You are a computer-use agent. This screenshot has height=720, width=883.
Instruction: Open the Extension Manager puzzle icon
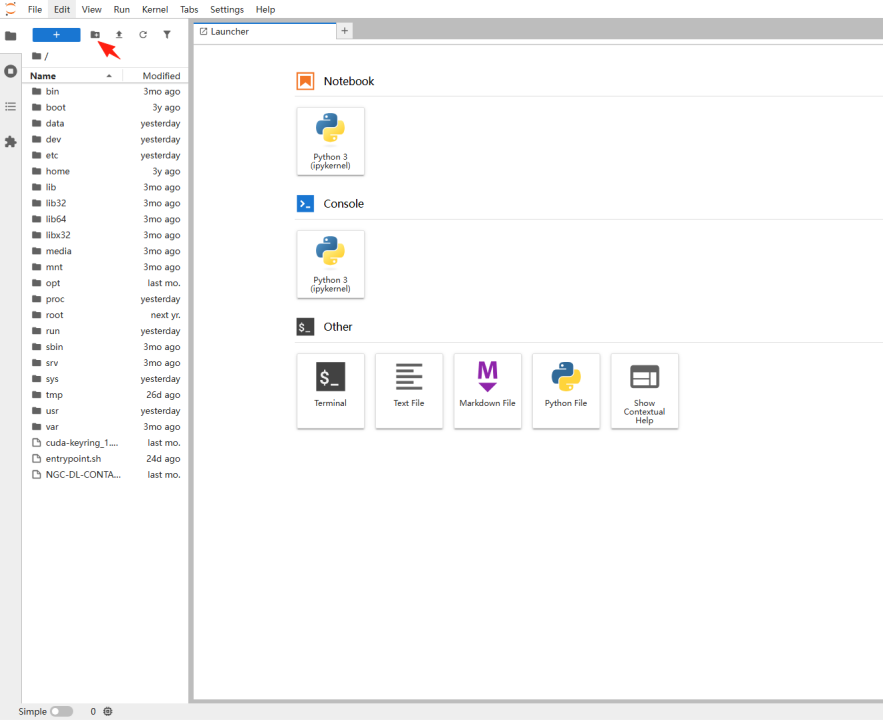click(x=10, y=142)
